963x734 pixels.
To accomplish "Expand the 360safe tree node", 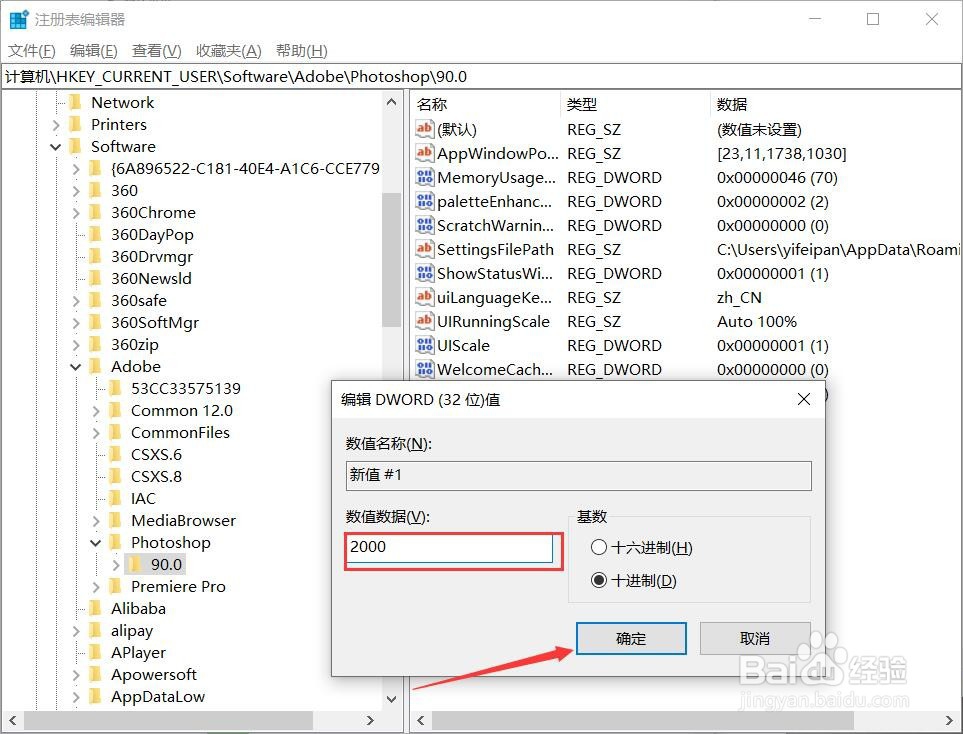I will click(x=76, y=301).
